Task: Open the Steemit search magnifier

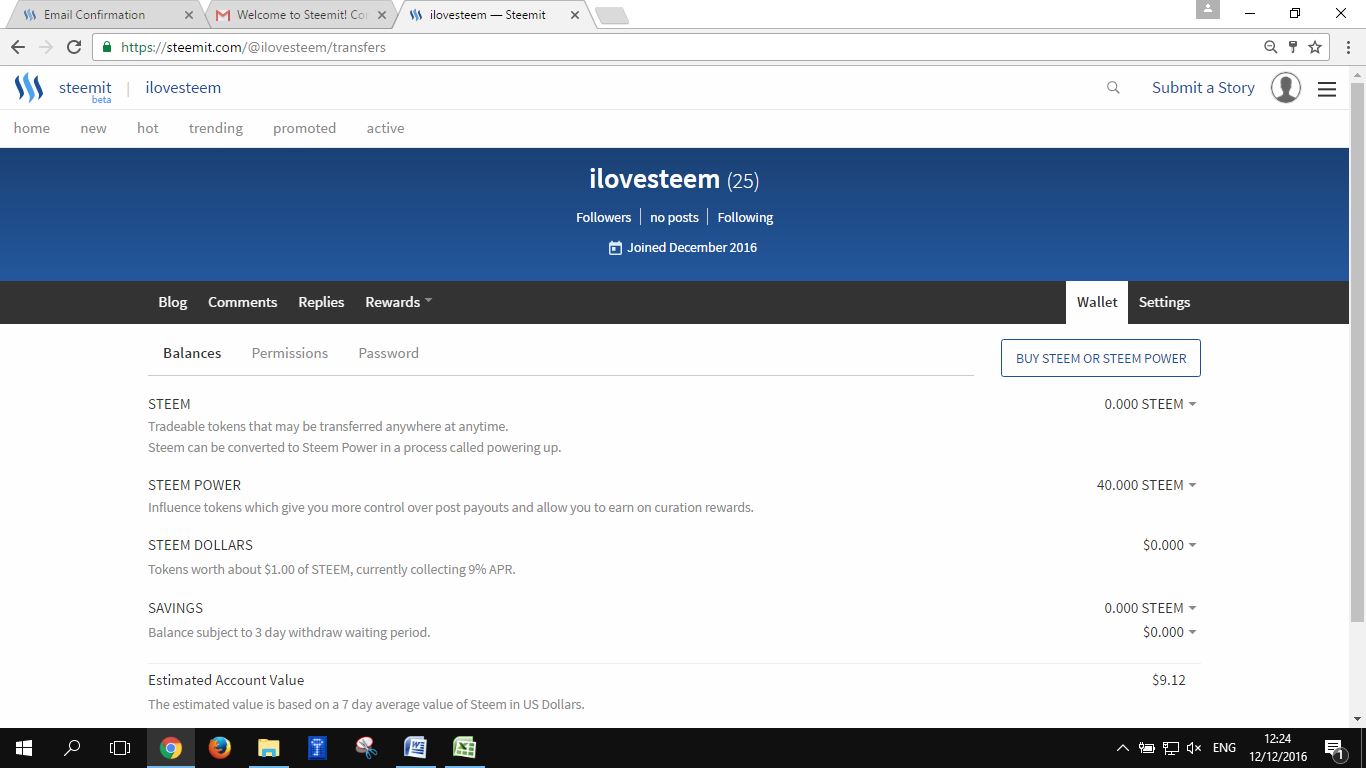Action: [x=1113, y=88]
